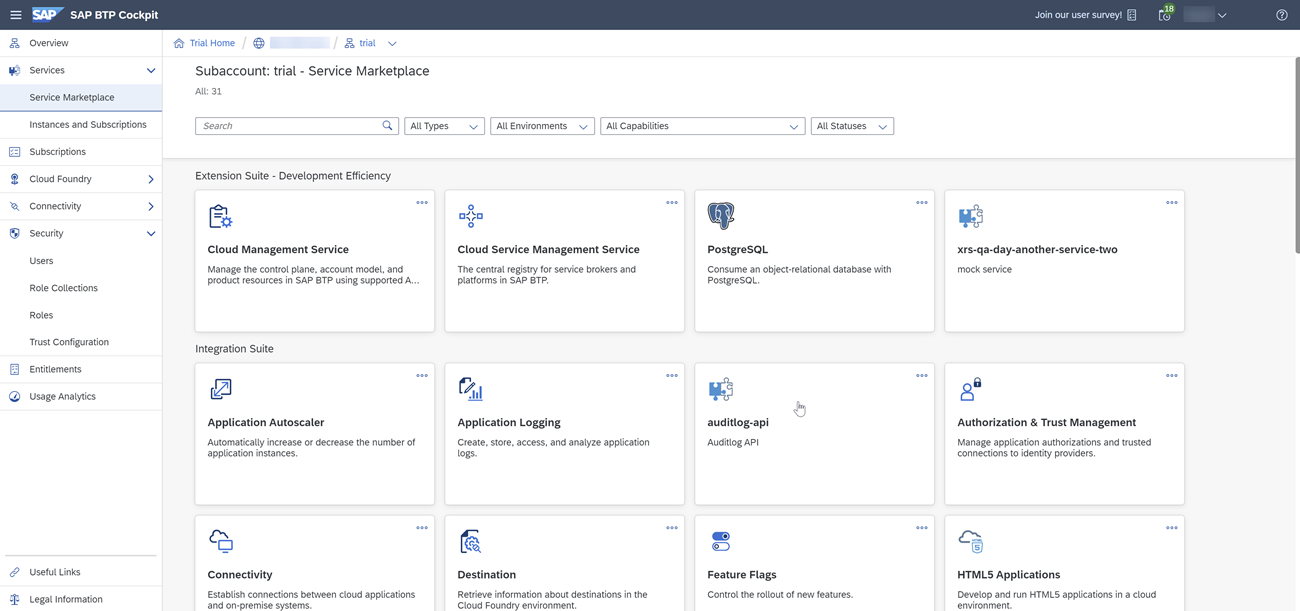Open the hamburger navigation menu
1300x611 pixels.
[x=15, y=15]
